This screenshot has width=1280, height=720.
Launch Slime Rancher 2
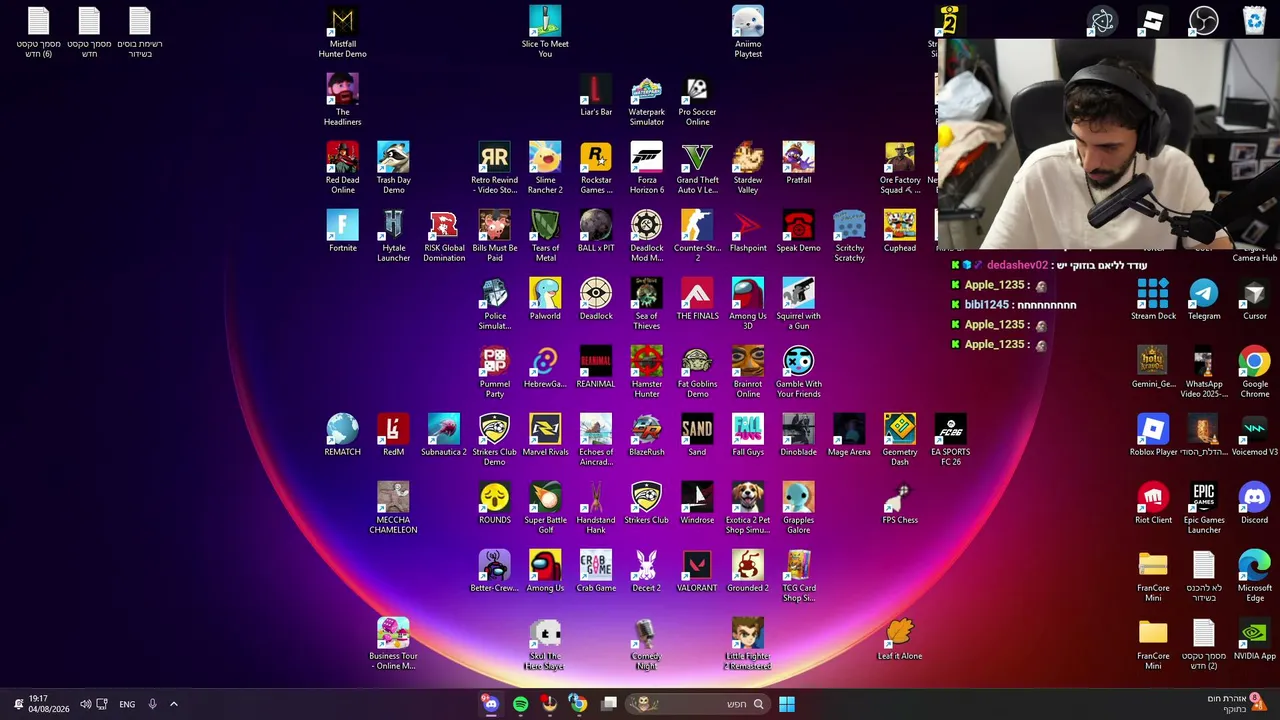545,168
